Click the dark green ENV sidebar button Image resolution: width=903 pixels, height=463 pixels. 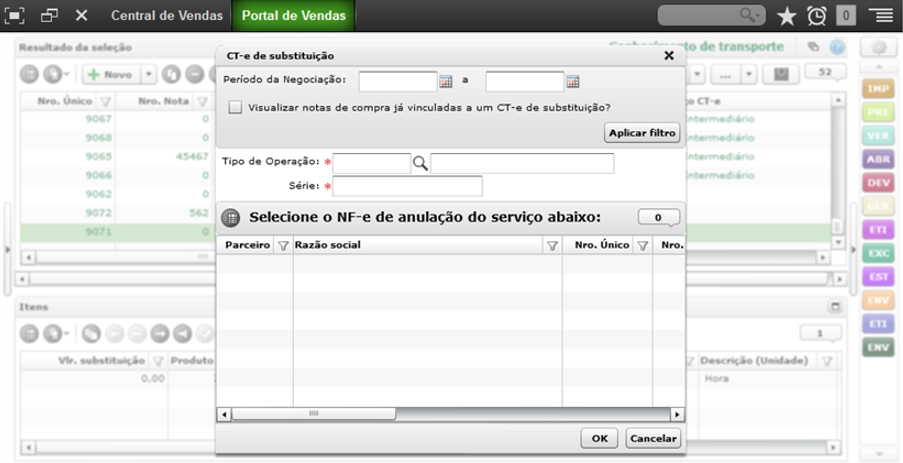(x=878, y=347)
